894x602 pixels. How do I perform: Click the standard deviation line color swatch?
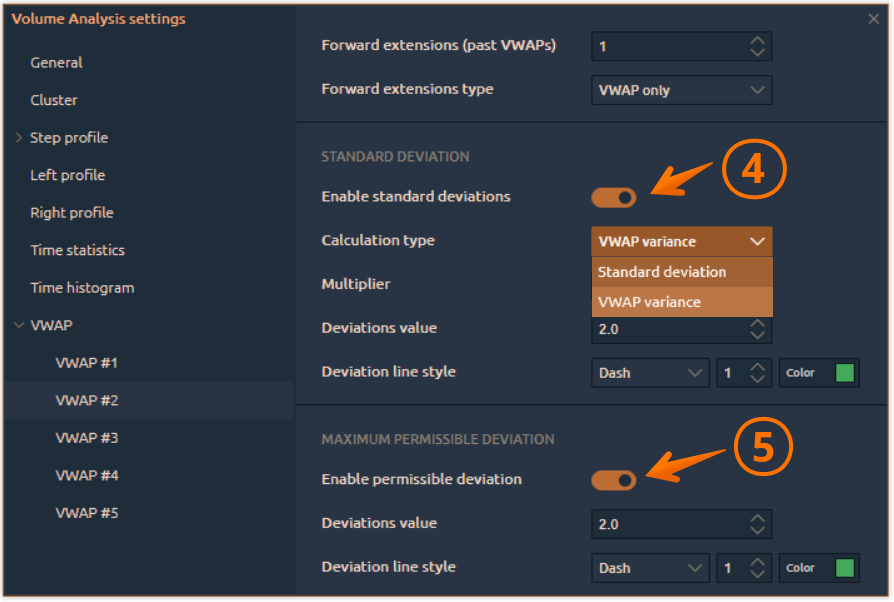(845, 373)
